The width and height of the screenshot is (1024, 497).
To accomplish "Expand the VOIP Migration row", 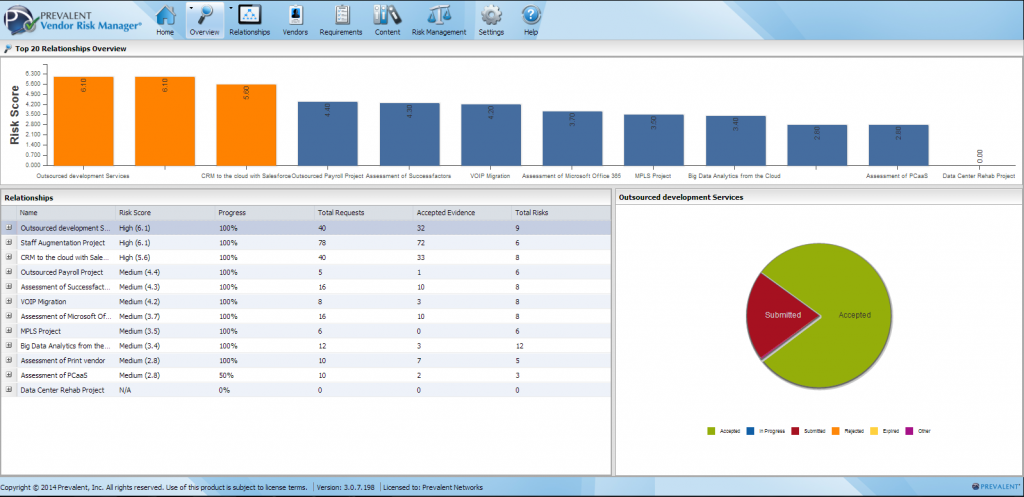I will tap(9, 301).
